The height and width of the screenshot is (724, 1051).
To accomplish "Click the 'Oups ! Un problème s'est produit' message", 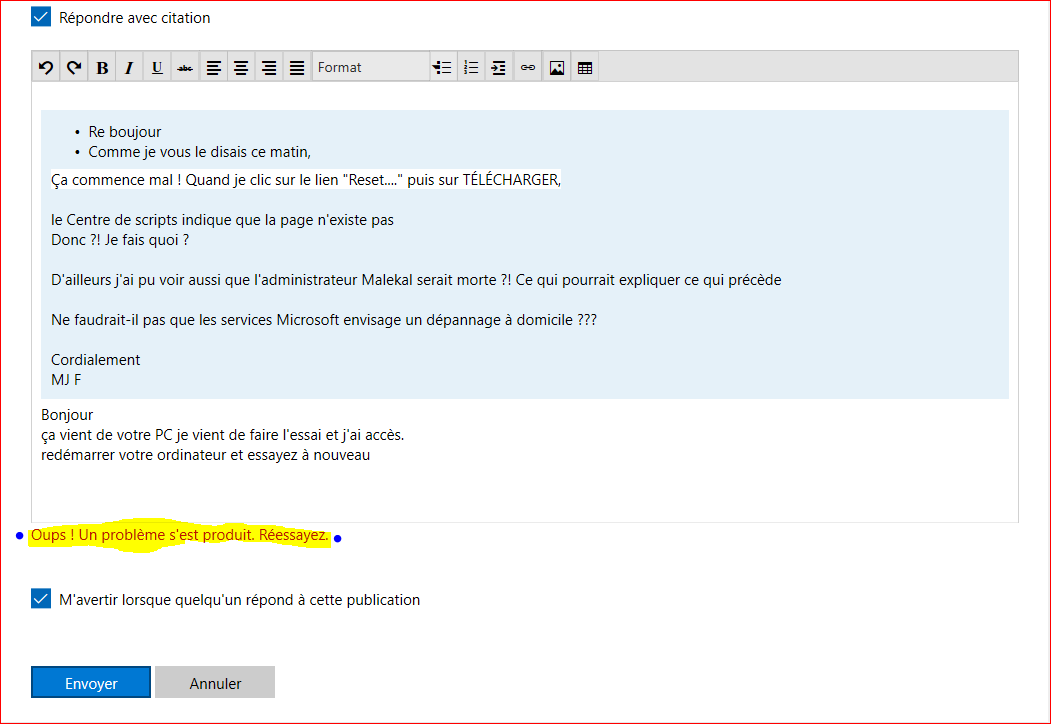I will [180, 535].
